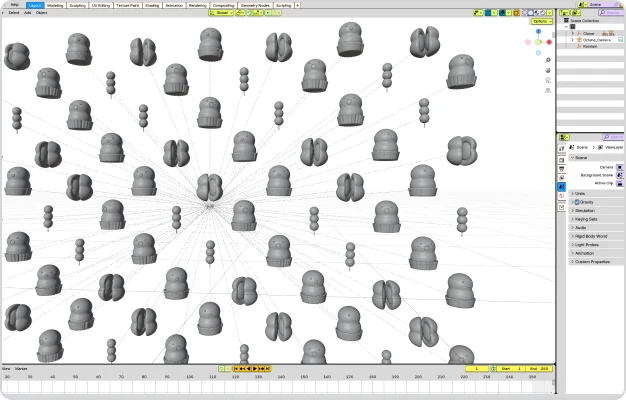
Task: Click the pan view hand icon
Action: tap(548, 70)
